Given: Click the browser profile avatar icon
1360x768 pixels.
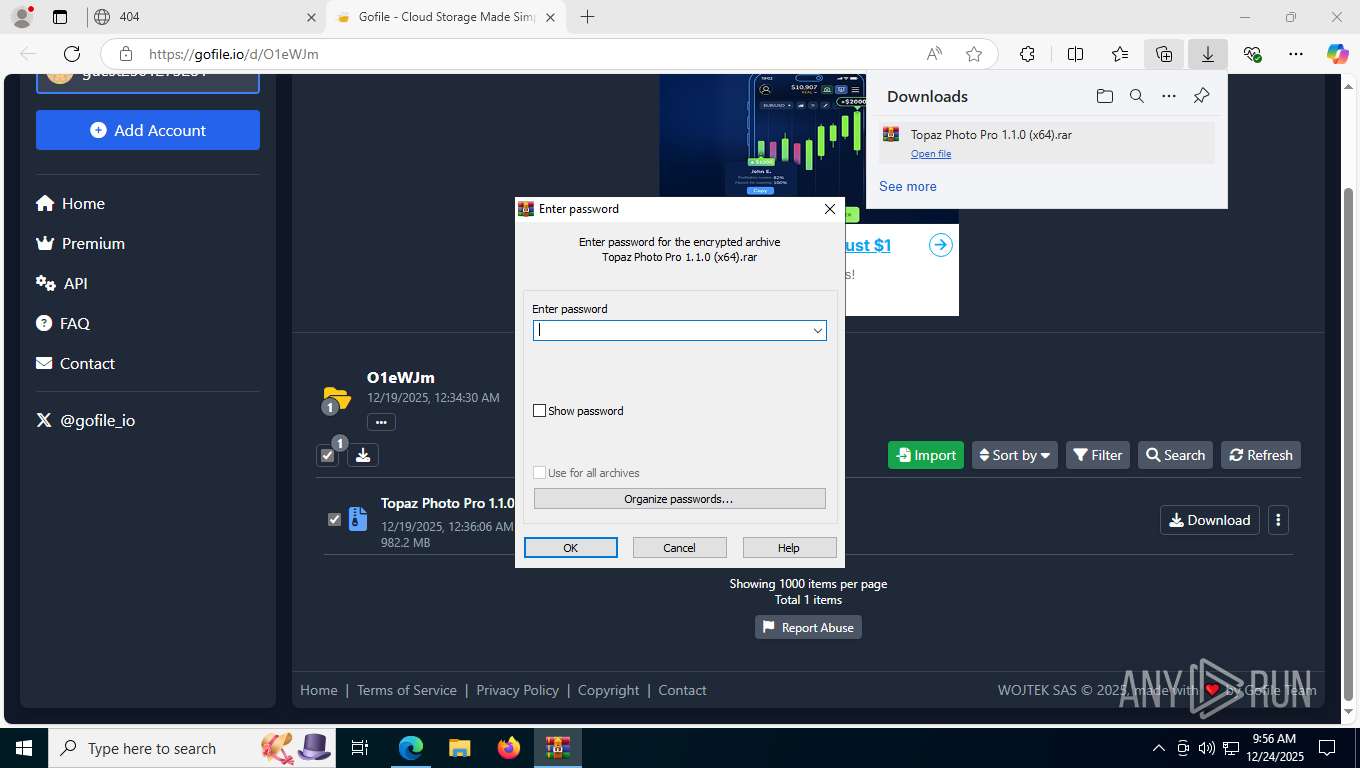Looking at the screenshot, I should [21, 17].
